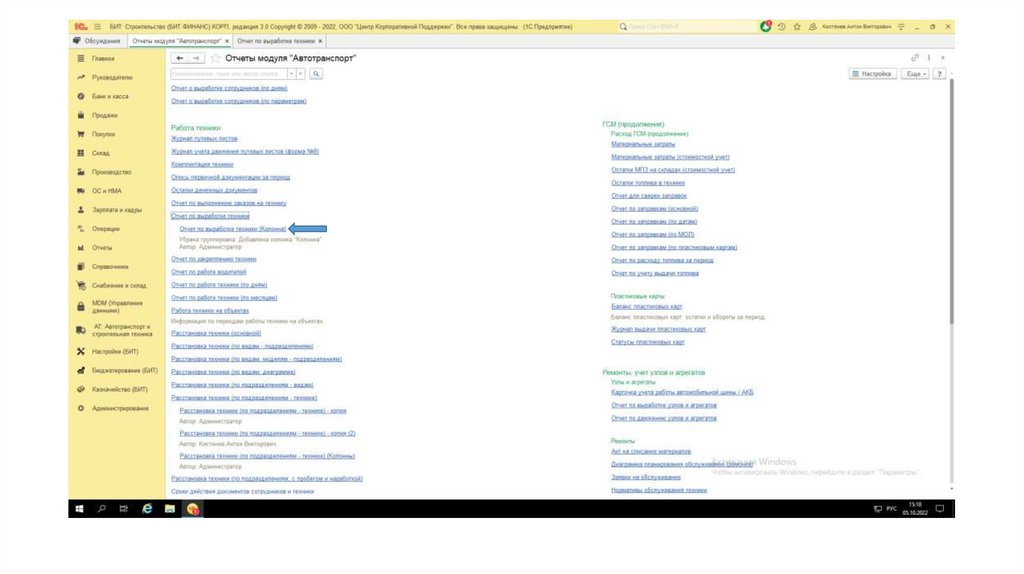Open 'Отчет по работе водителей' link
The image size is (1024, 574).
pos(209,272)
